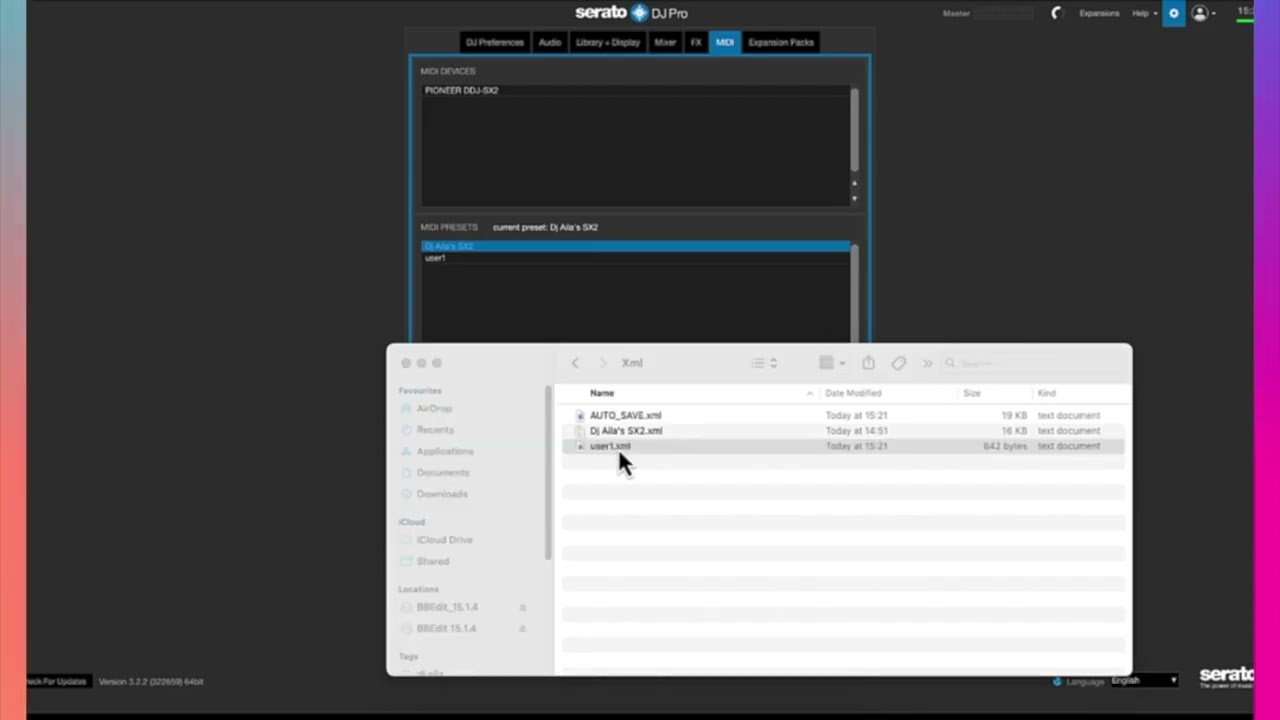
Task: Open the Finder group-by dropdown
Action: click(x=832, y=363)
